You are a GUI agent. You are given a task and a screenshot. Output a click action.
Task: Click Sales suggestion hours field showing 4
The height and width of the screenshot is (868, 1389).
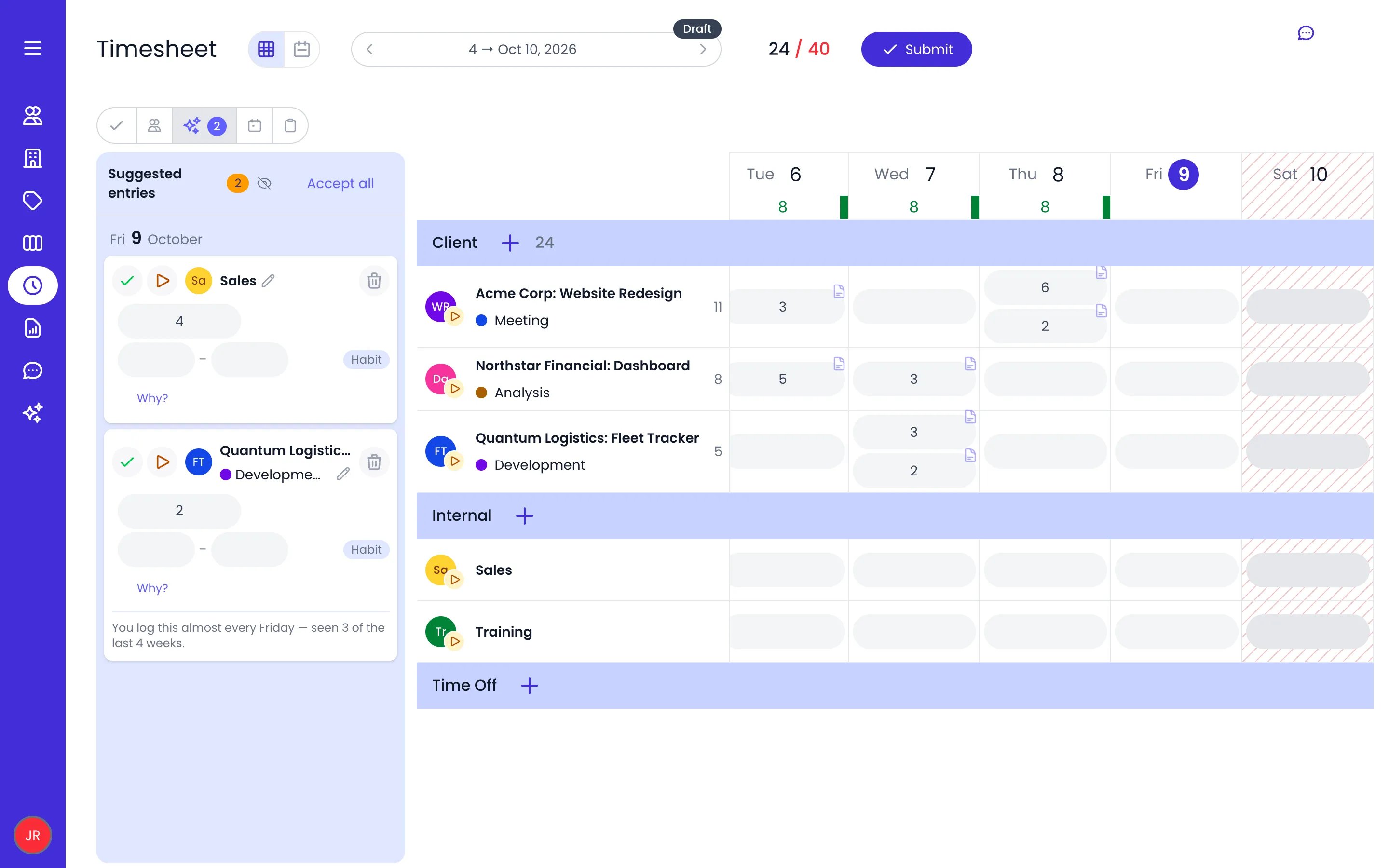click(179, 321)
